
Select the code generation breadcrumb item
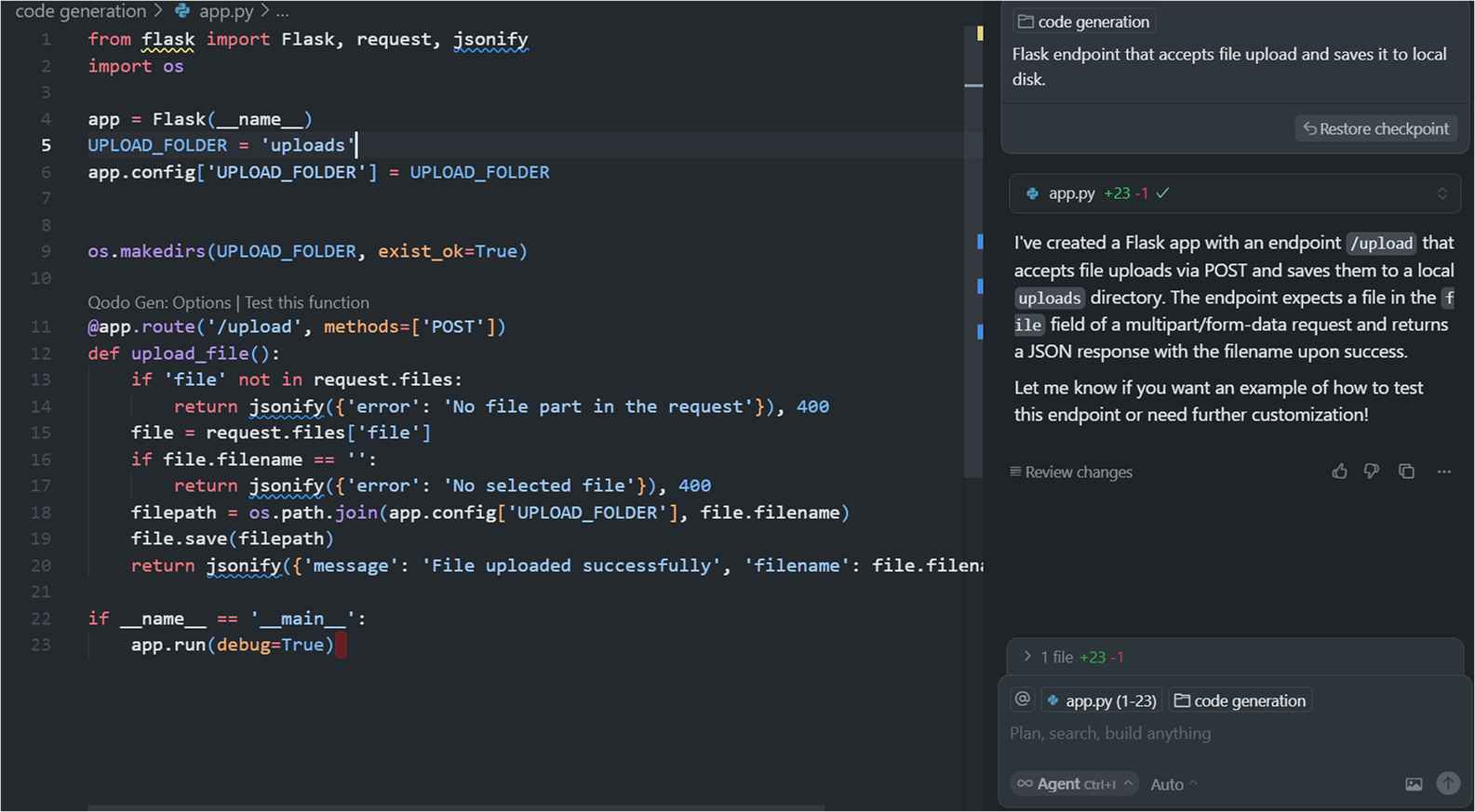coord(81,11)
